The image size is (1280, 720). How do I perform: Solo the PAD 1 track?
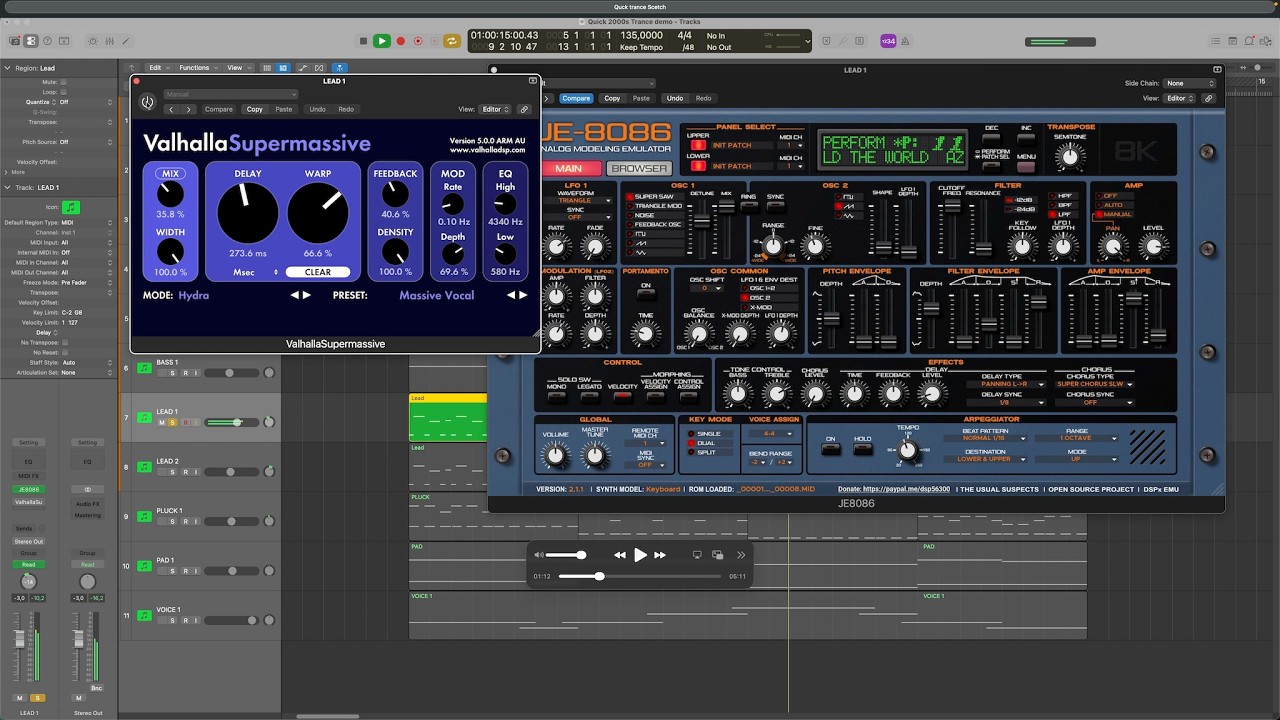(172, 571)
